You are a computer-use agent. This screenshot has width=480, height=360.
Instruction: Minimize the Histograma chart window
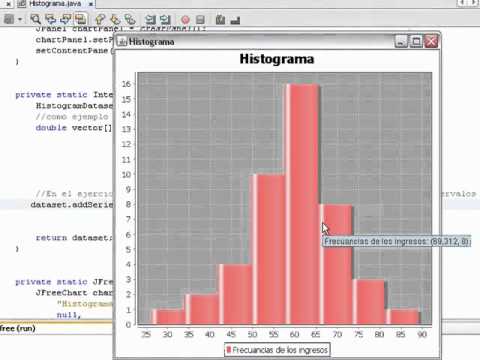pyautogui.click(x=401, y=42)
